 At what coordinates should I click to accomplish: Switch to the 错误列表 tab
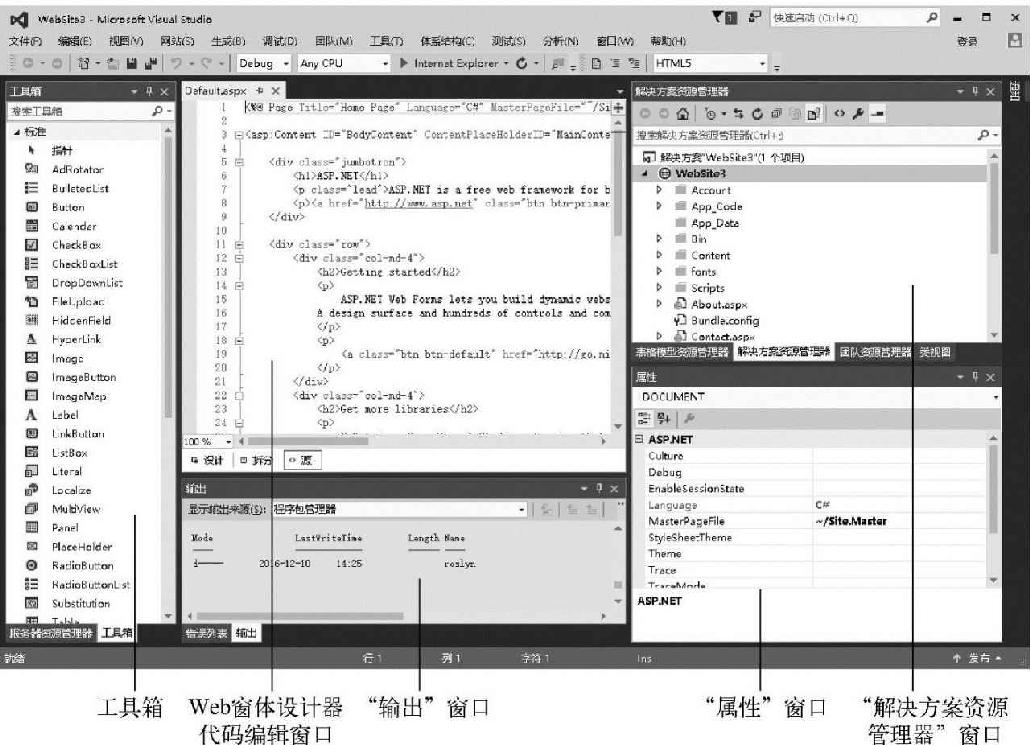(x=206, y=633)
